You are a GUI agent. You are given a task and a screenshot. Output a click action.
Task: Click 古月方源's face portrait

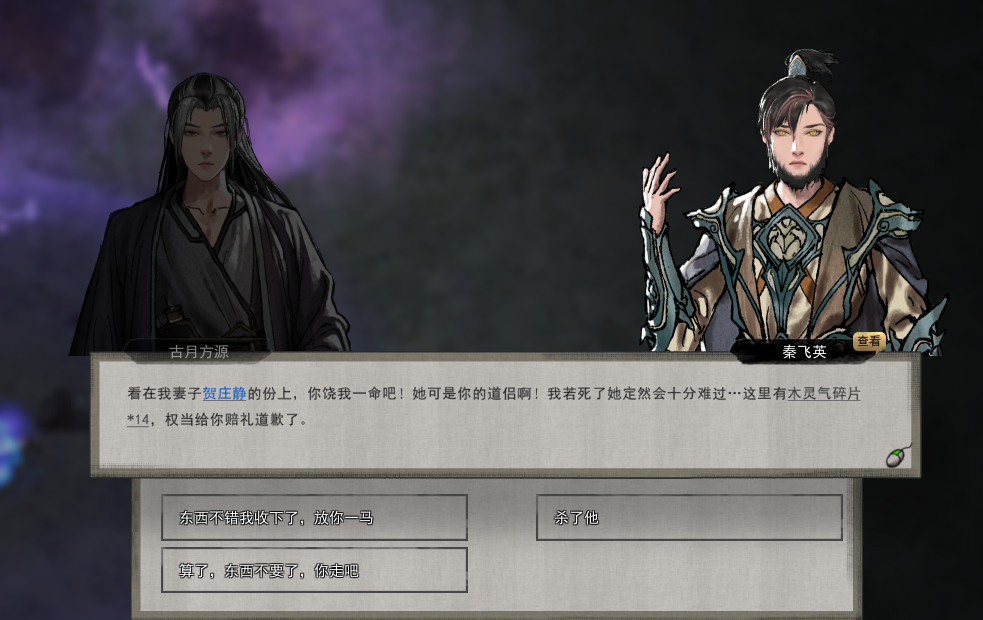207,144
